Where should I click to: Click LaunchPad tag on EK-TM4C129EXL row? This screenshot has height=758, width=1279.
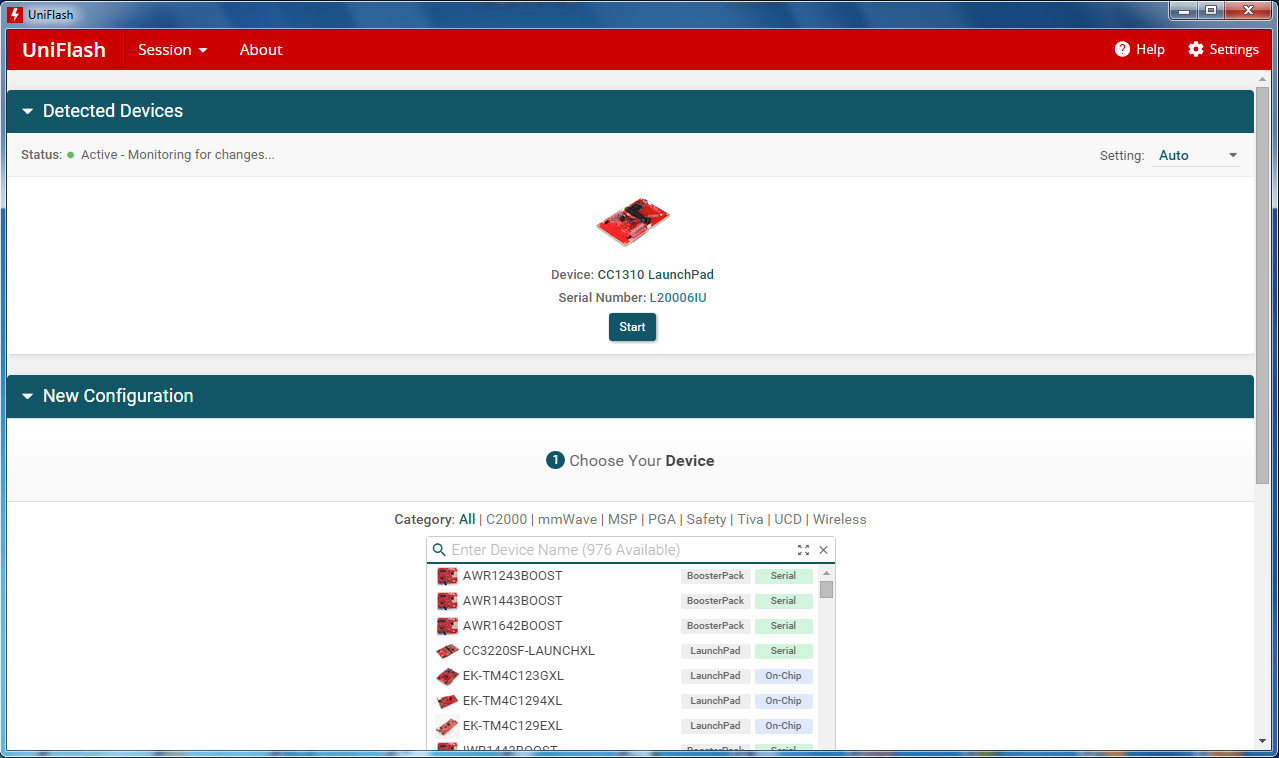[x=715, y=726]
